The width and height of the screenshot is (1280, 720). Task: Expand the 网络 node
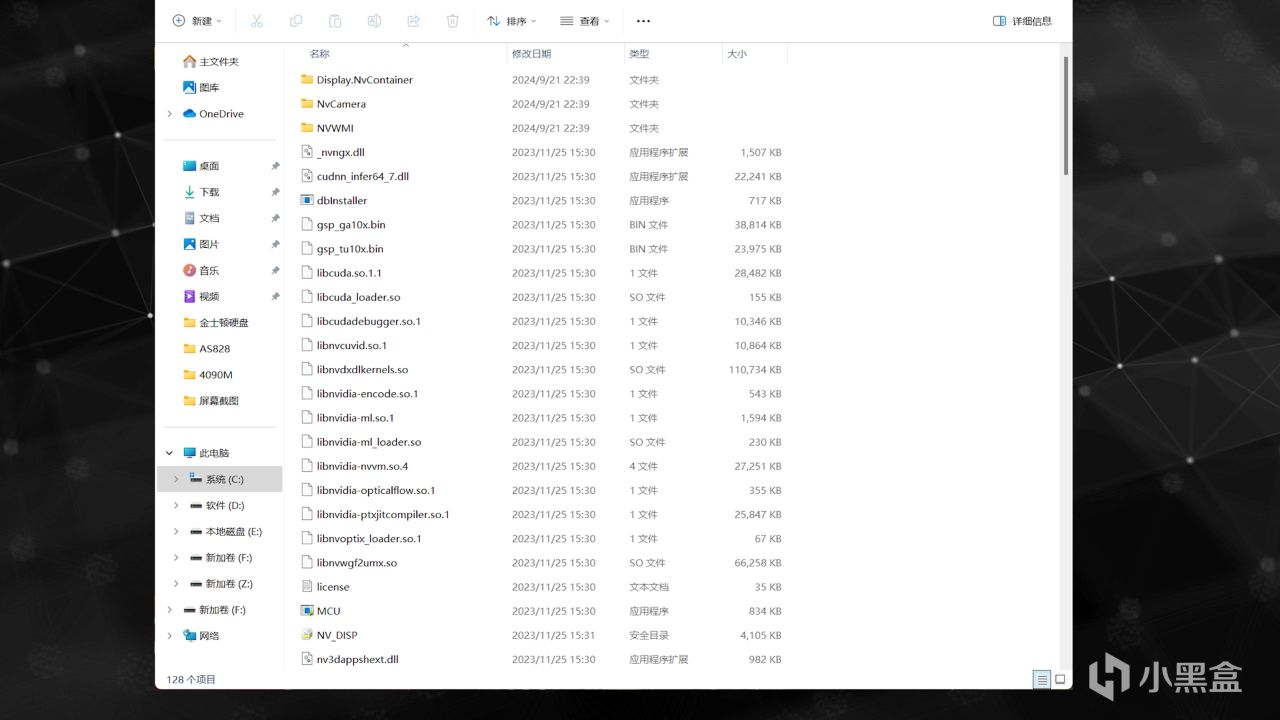click(x=169, y=635)
